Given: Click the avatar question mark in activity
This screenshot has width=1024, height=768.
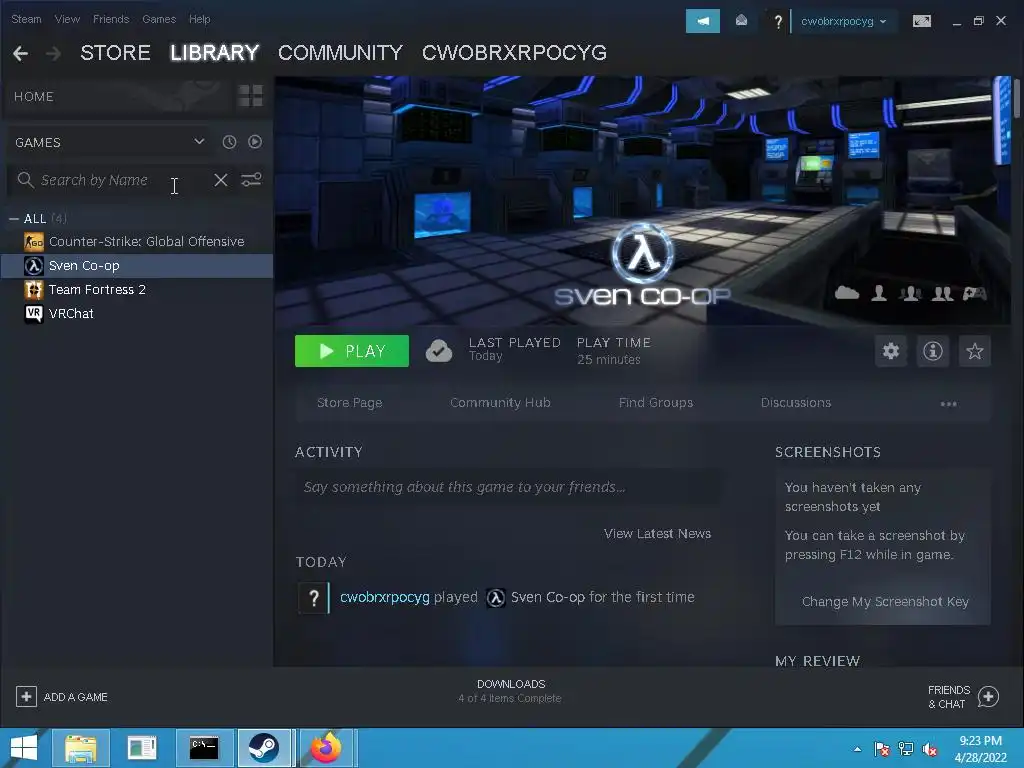Looking at the screenshot, I should coord(313,598).
